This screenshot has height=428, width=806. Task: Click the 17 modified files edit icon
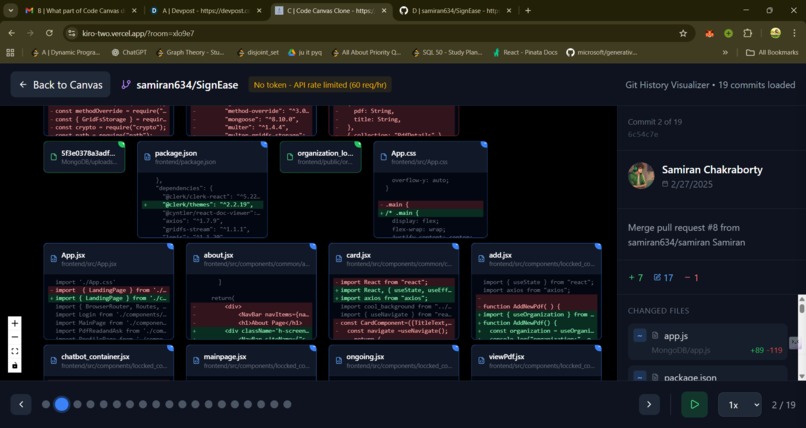657,277
